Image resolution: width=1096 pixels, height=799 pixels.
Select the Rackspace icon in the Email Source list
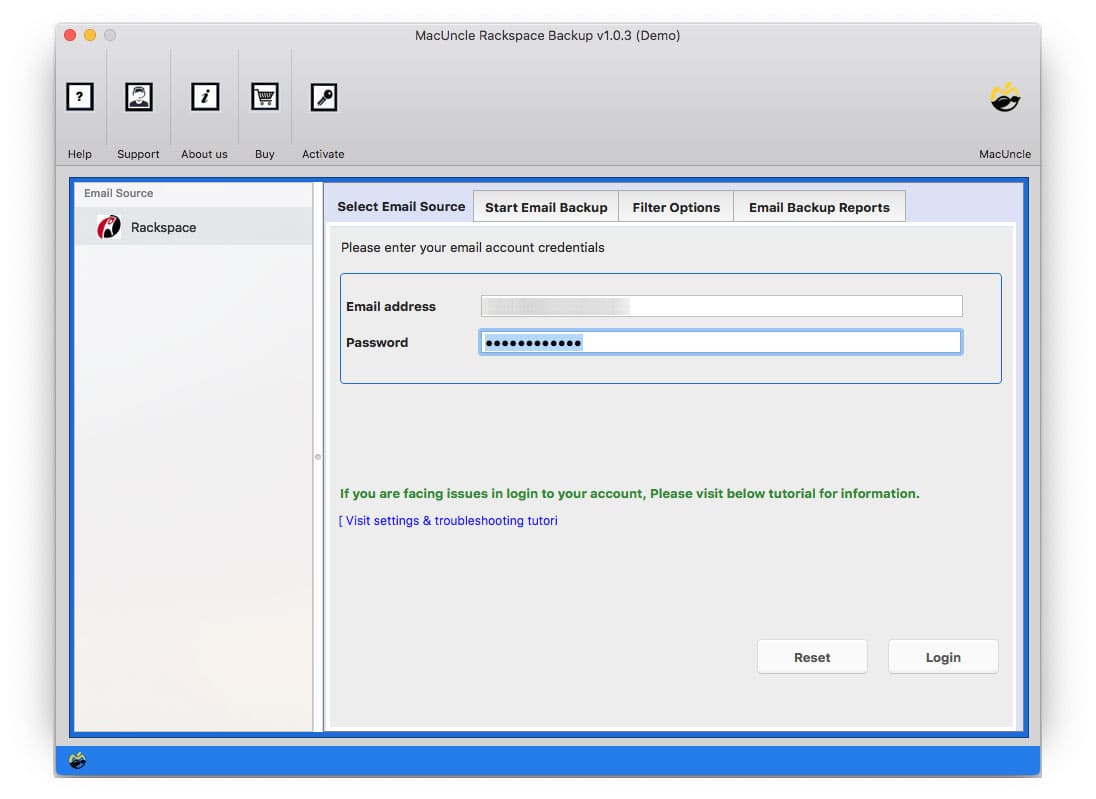click(x=108, y=227)
